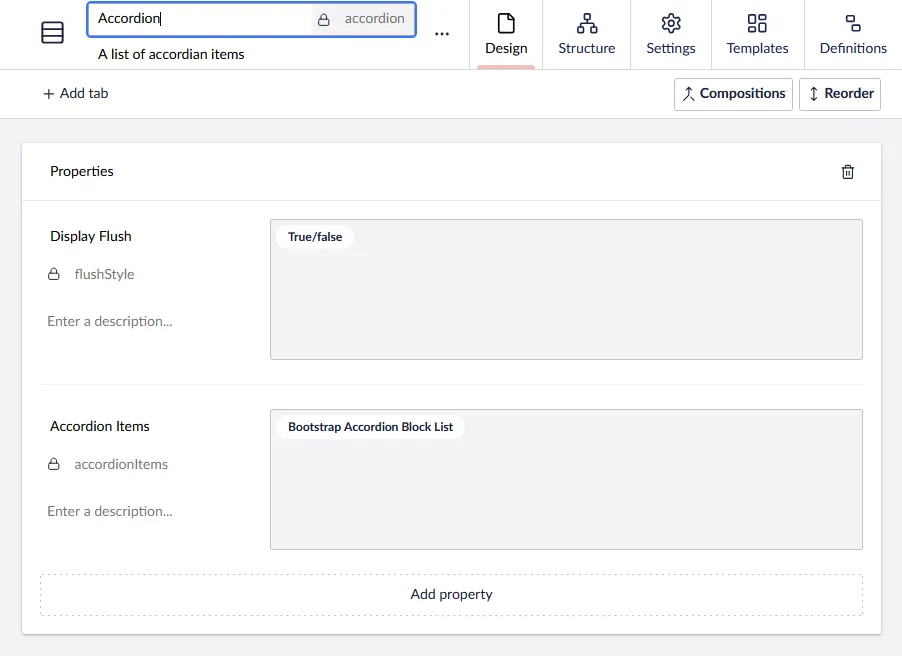The width and height of the screenshot is (902, 656).
Task: Click the lock icon next to accordion alias
Action: pyautogui.click(x=323, y=19)
